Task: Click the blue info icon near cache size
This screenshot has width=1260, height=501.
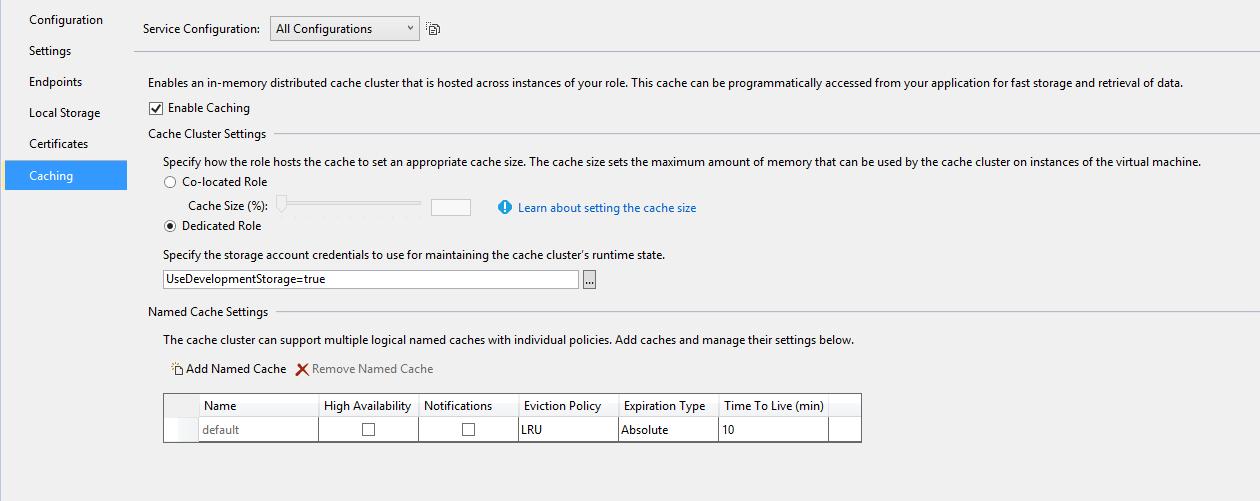Action: [505, 207]
